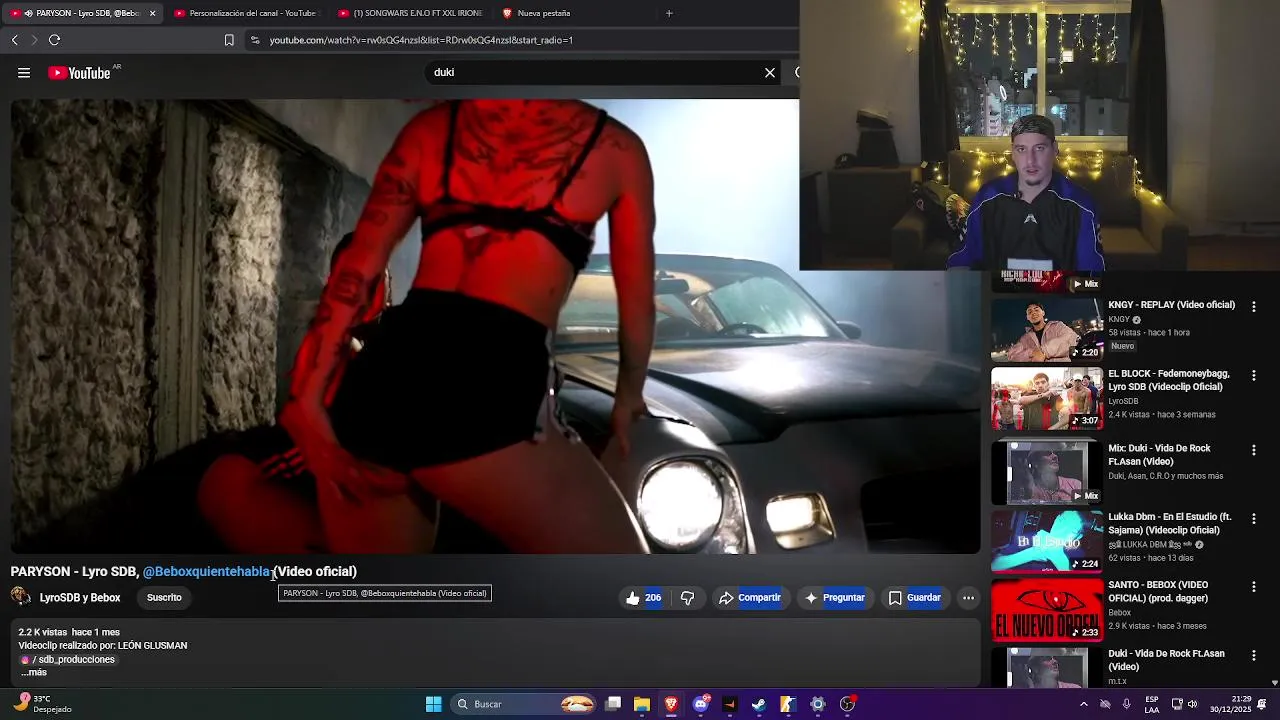The height and width of the screenshot is (720, 1280).
Task: Open options menu for the 'SANTO - BEBOX' video
Action: point(1253,587)
